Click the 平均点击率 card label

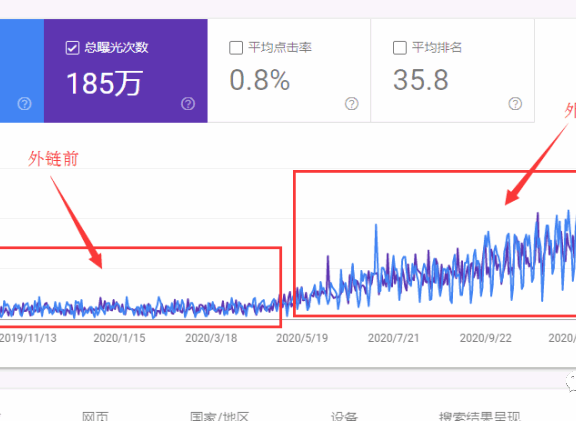[280, 48]
